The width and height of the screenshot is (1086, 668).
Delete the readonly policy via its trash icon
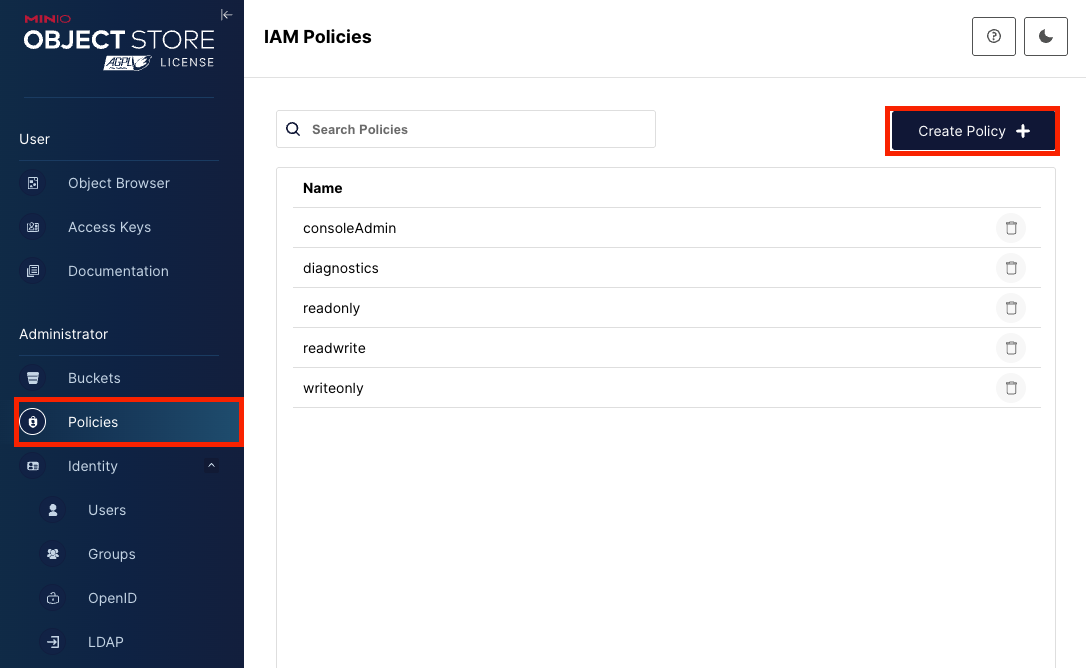[1011, 308]
